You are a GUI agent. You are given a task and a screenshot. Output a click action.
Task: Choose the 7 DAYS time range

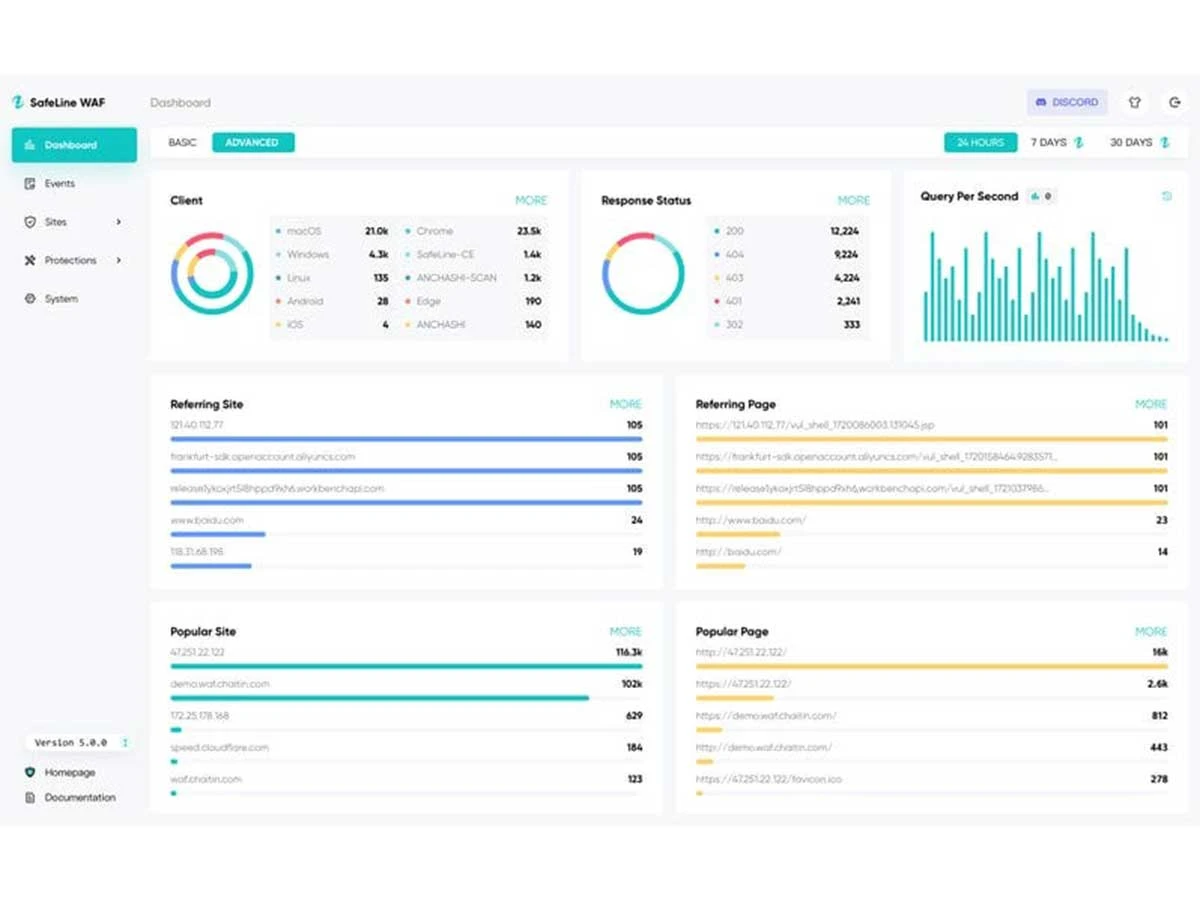(1057, 143)
